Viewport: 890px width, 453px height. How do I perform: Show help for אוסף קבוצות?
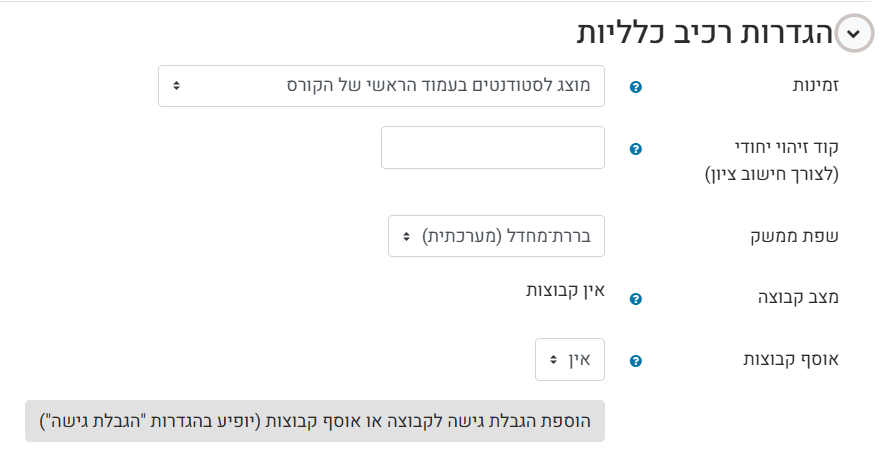pos(635,361)
